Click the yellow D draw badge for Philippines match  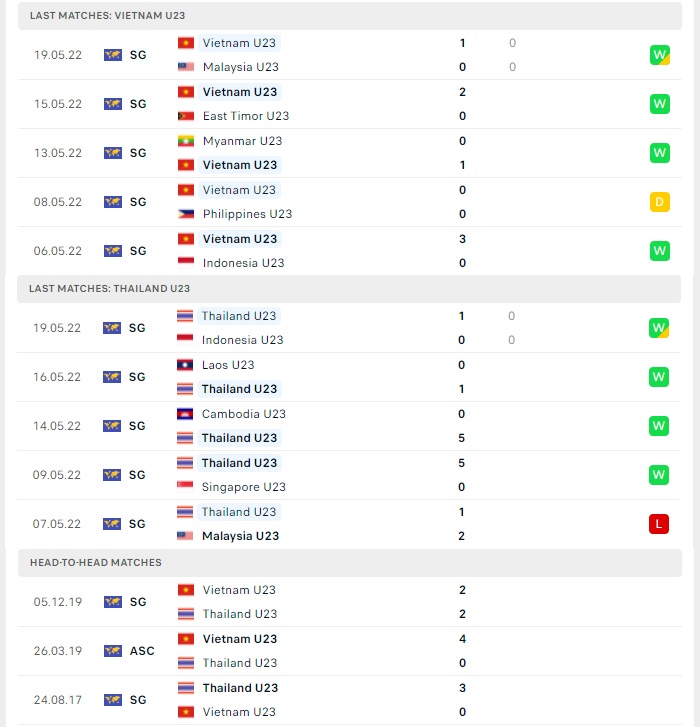659,202
